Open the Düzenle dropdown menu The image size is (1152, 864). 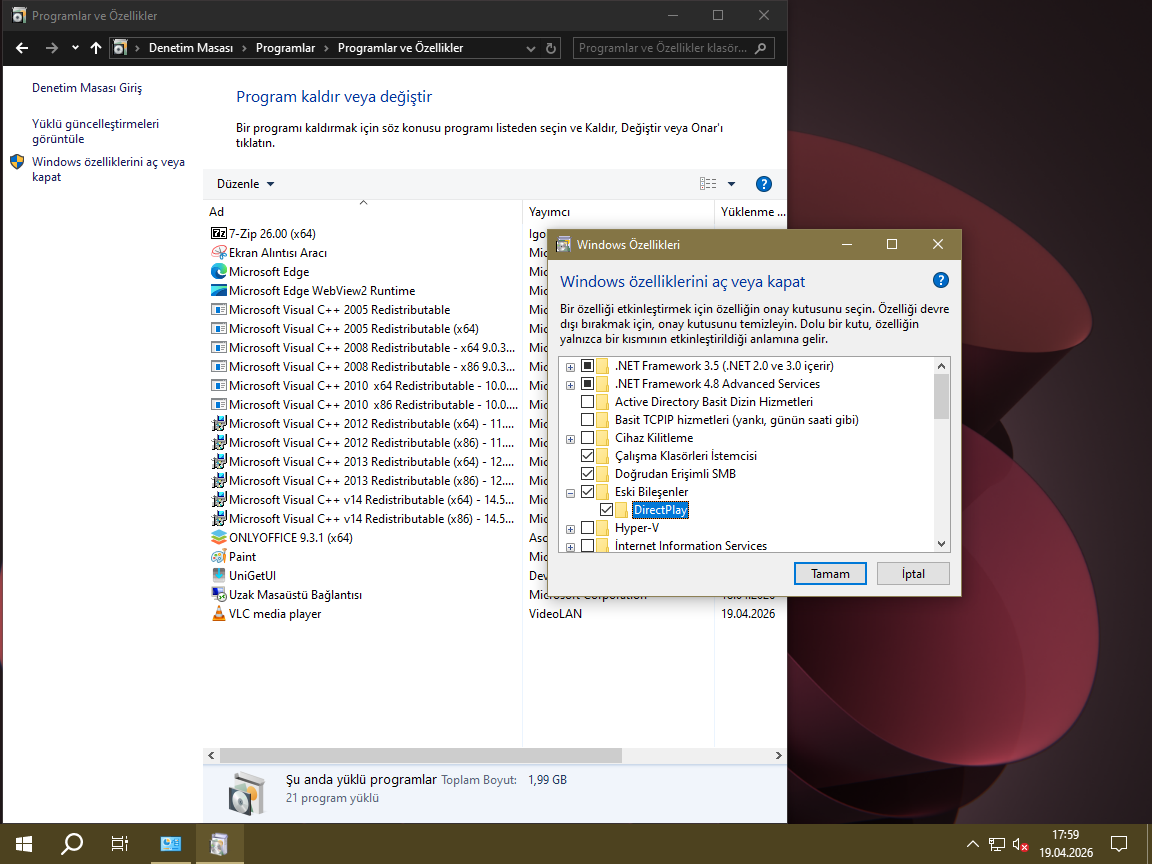coord(245,184)
